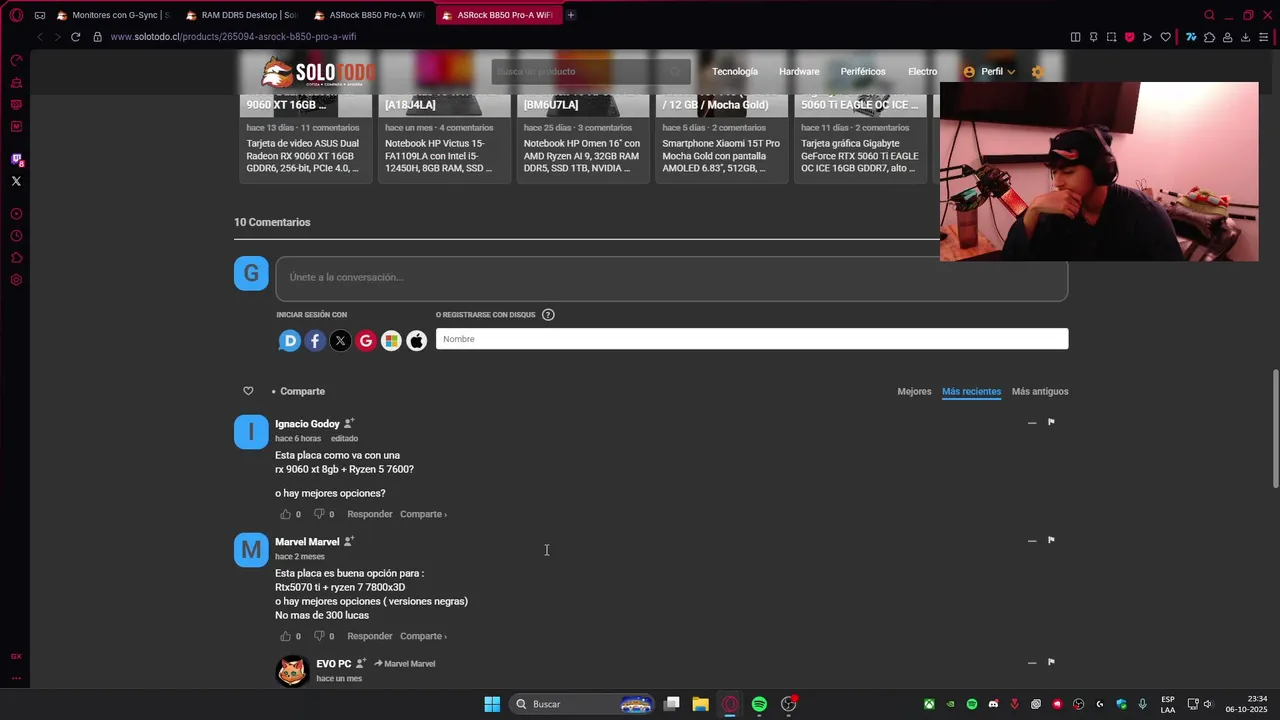Open extensions puzzle icon in toolbar
The width and height of the screenshot is (1280, 720).
(1209, 37)
